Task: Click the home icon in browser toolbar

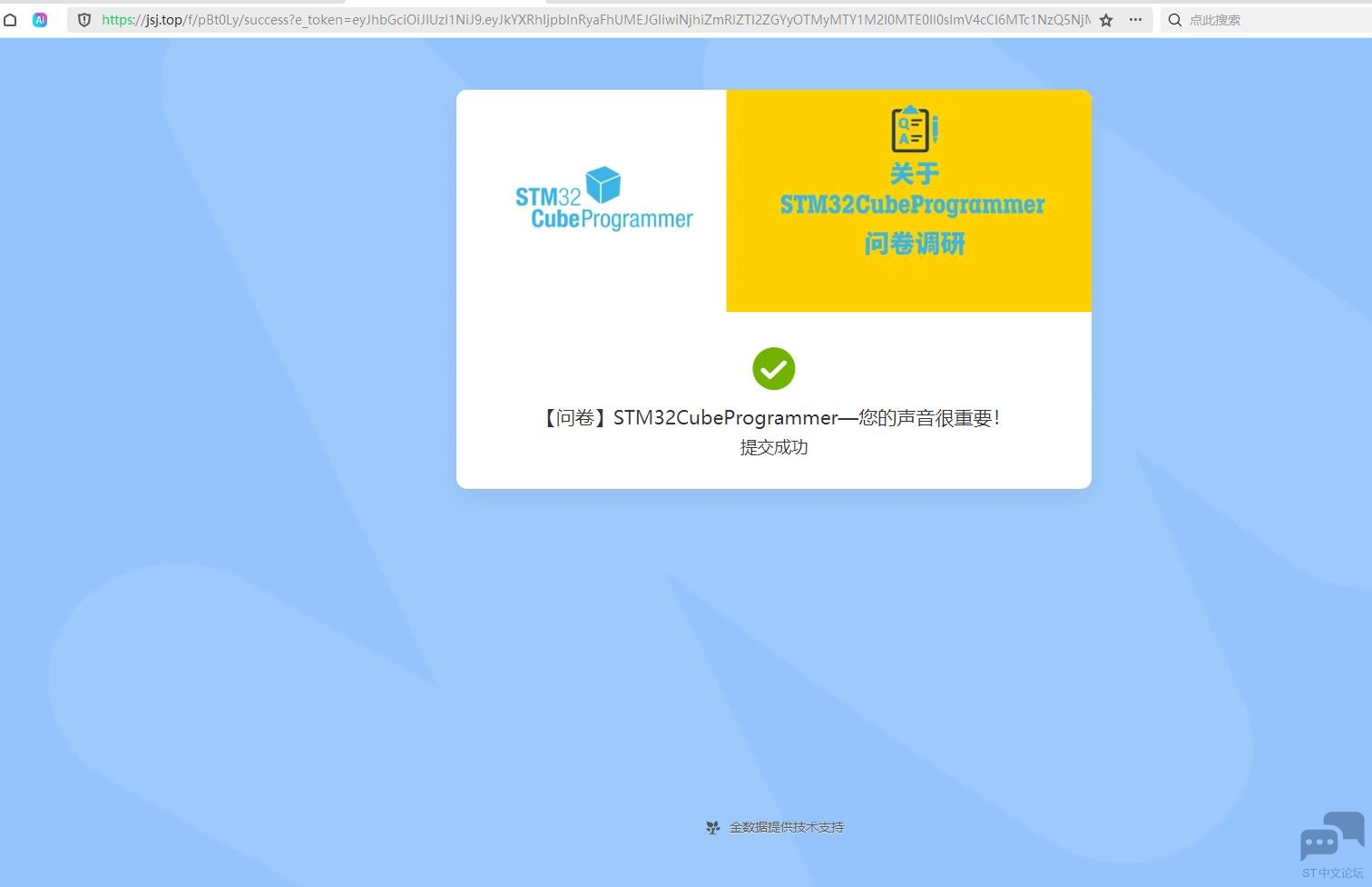Action: [10, 19]
